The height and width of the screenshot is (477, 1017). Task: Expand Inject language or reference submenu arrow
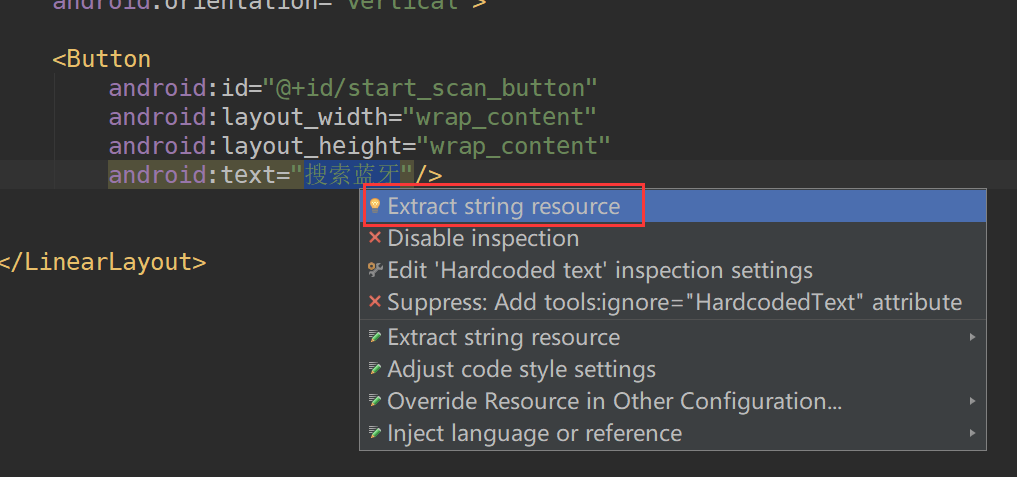click(972, 433)
